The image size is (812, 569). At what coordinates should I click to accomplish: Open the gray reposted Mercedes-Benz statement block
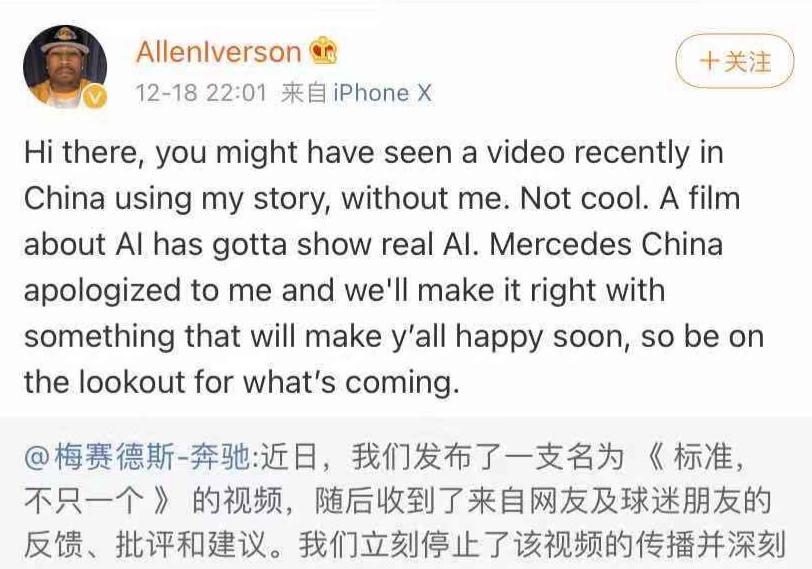[406, 493]
